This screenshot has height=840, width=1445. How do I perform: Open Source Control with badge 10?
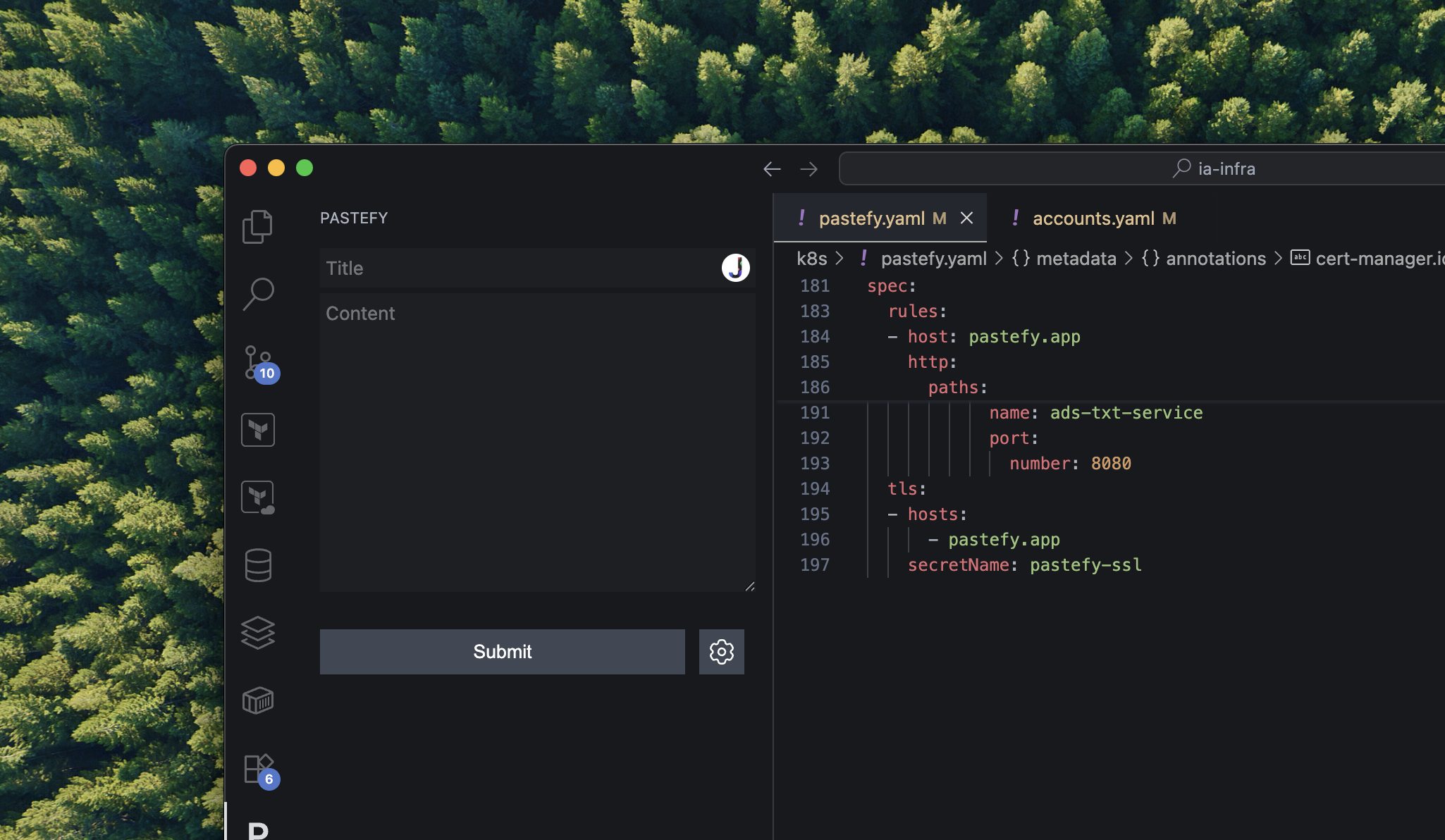click(258, 362)
